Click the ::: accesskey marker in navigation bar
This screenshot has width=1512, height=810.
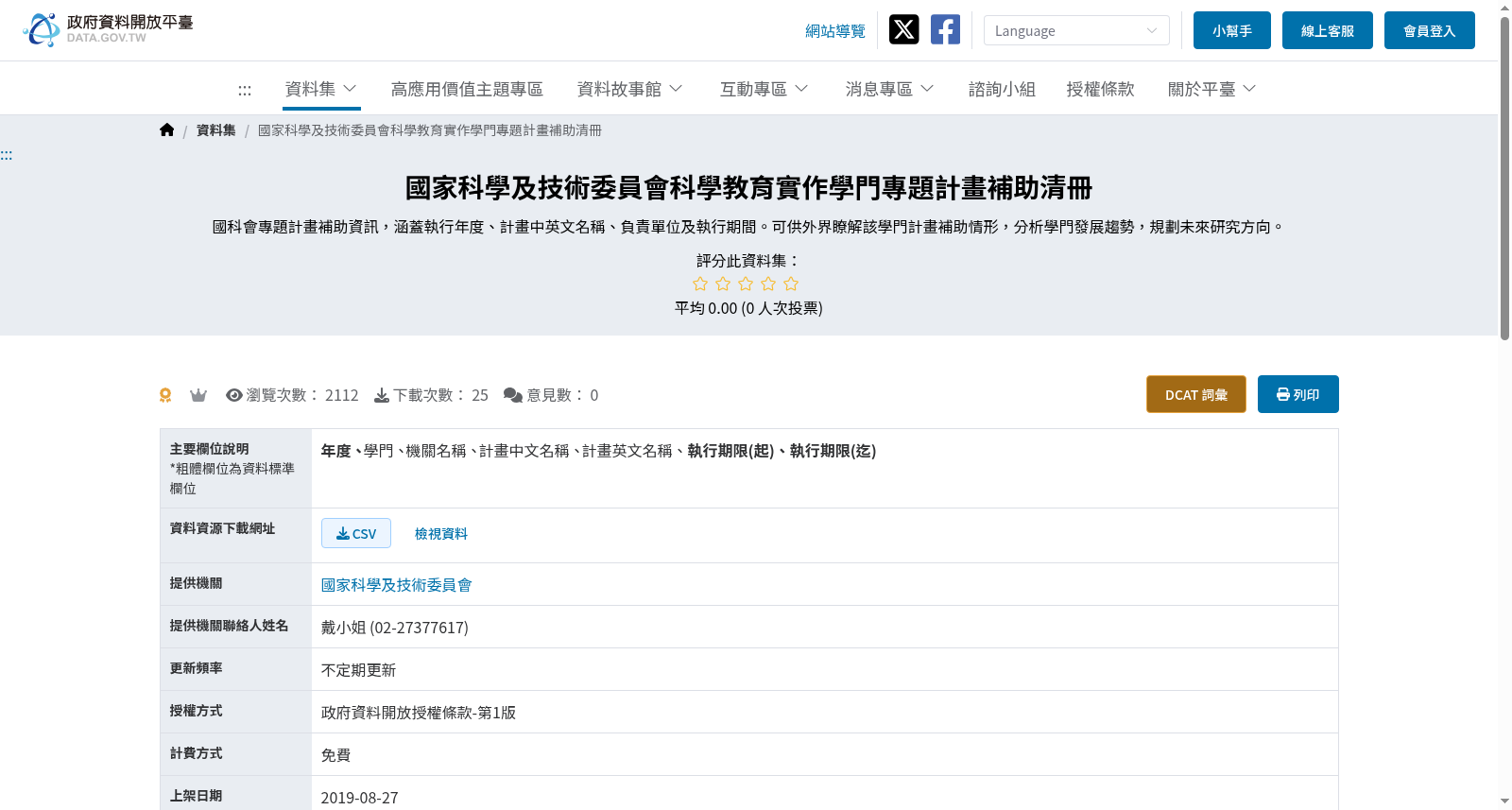coord(245,90)
